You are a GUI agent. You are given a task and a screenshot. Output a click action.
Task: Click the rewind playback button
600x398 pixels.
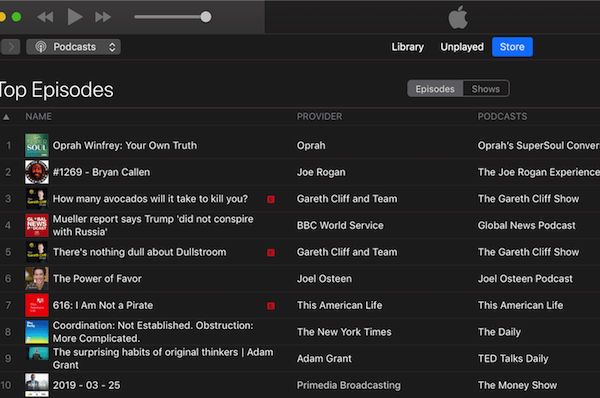pos(45,17)
